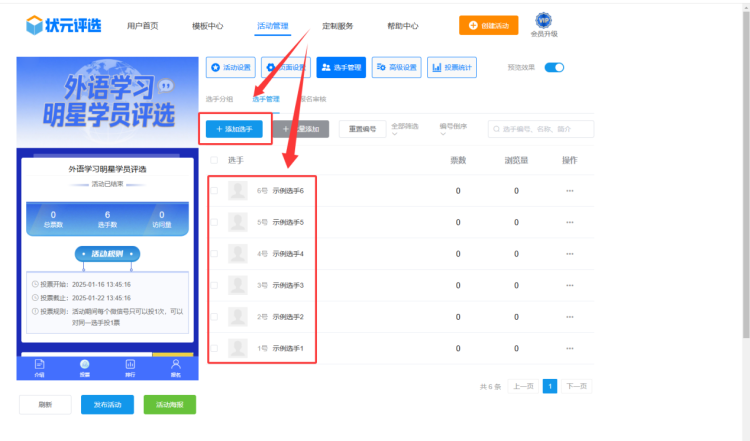This screenshot has height=441, width=750.
Task: Tick the checkbox for 示例选手5
Action: [213, 222]
